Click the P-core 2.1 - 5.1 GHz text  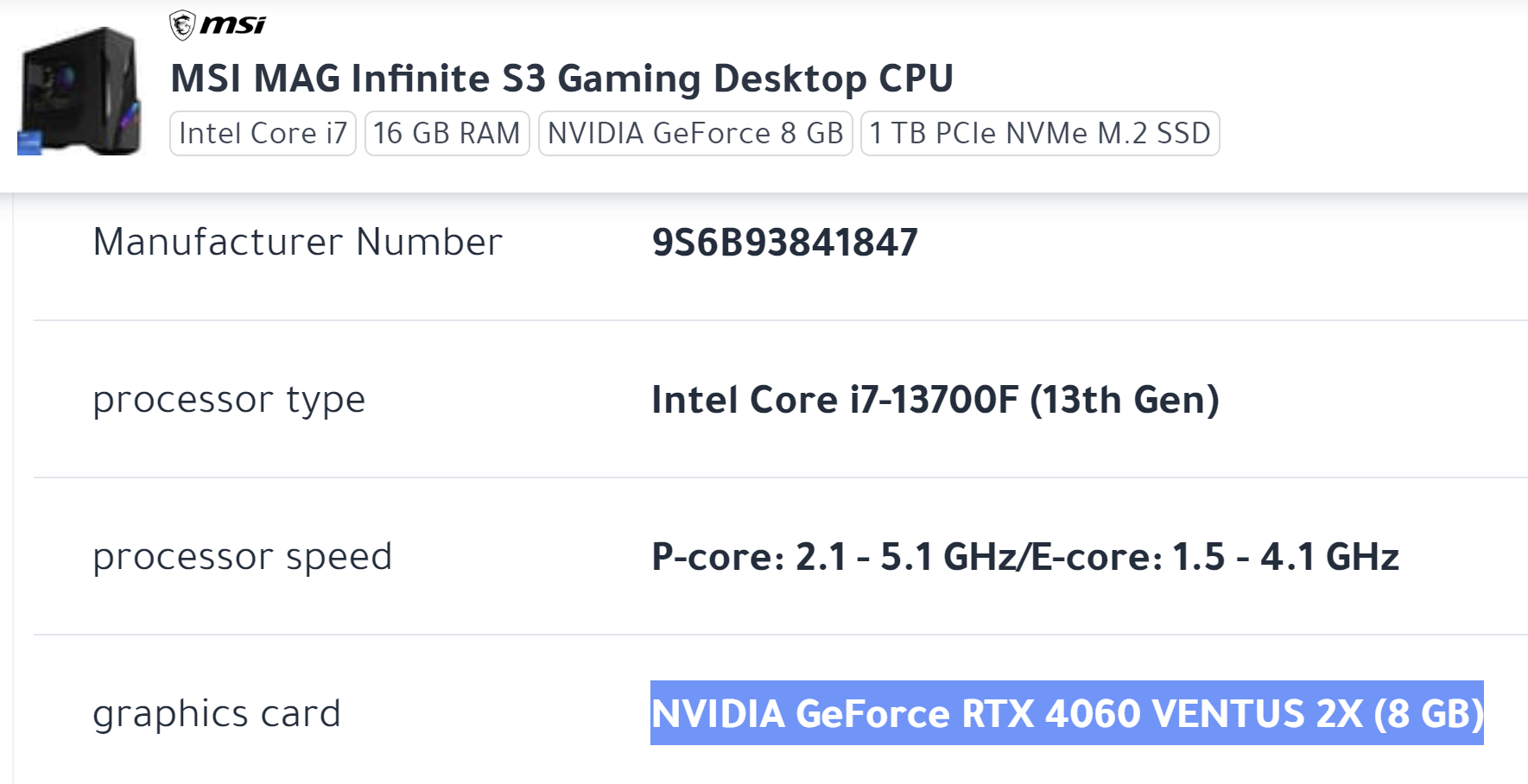coord(834,557)
